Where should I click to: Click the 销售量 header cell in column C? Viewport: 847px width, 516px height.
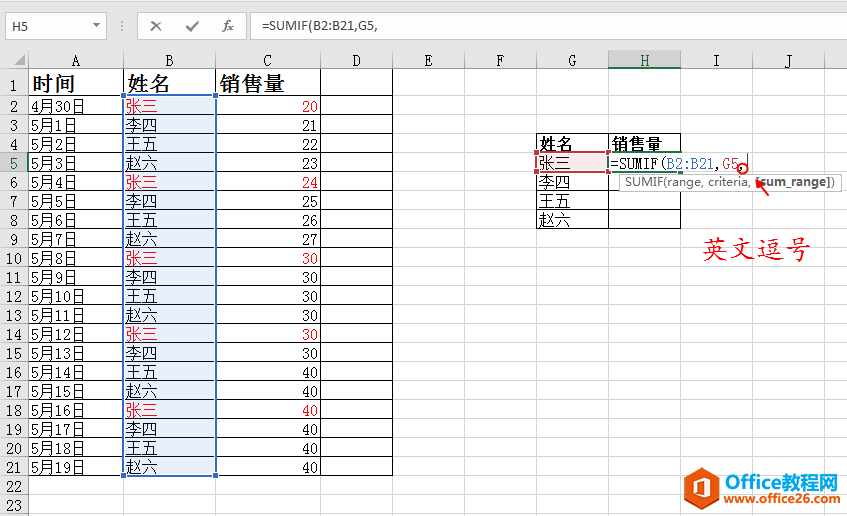click(267, 83)
